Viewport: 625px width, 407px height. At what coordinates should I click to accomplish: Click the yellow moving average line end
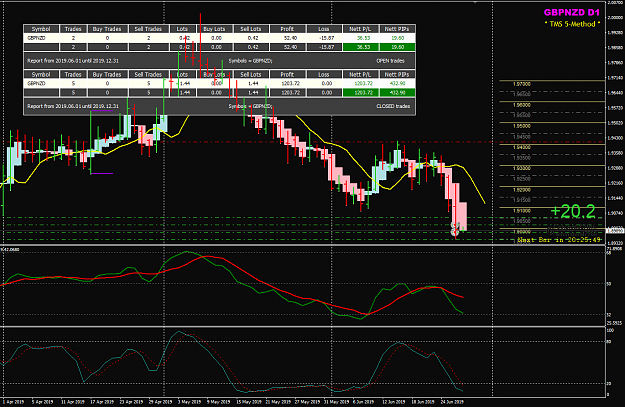pyautogui.click(x=484, y=202)
